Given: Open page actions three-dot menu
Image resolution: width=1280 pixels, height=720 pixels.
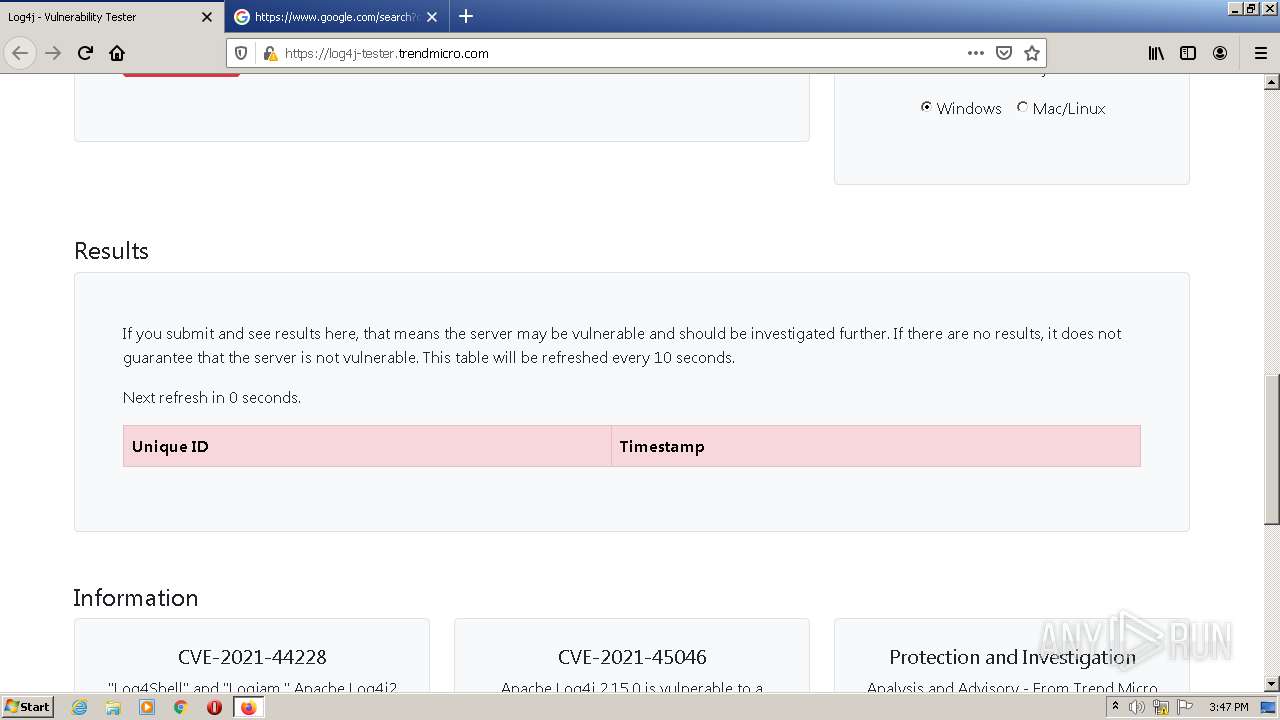Looking at the screenshot, I should (976, 53).
